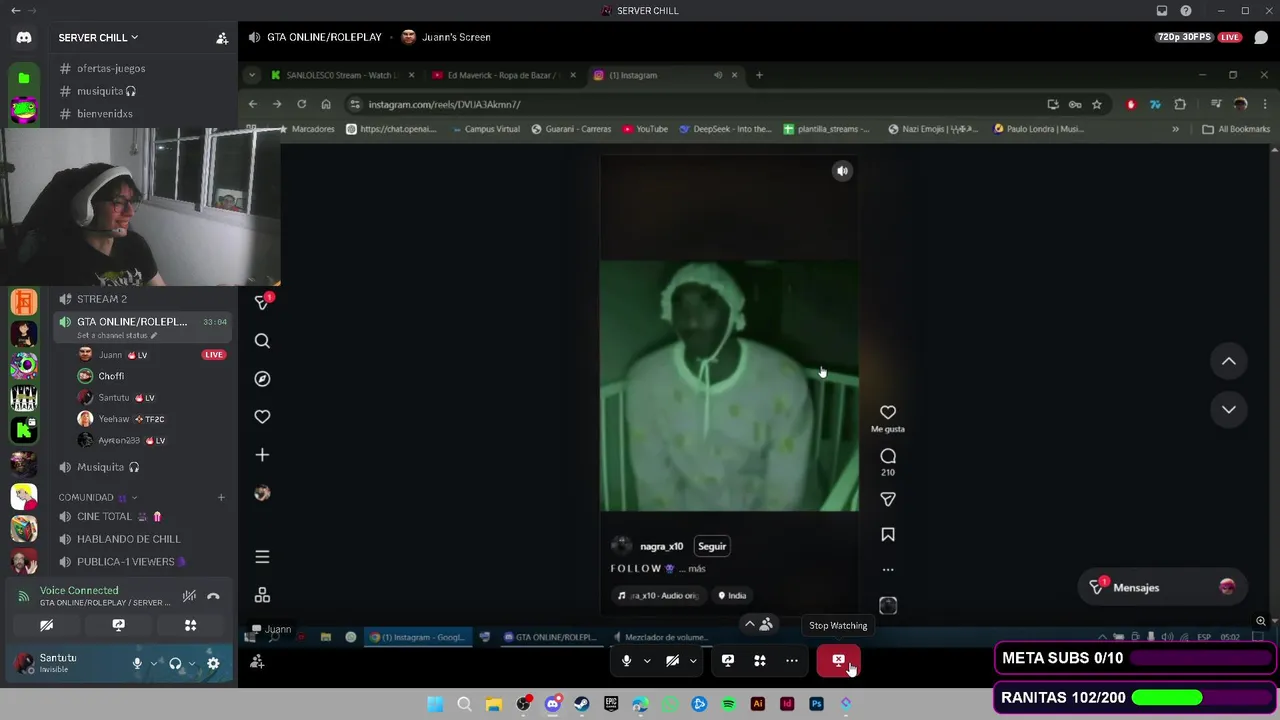Click the add-user icon at stream bottom left
The image size is (1280, 720).
click(x=257, y=661)
